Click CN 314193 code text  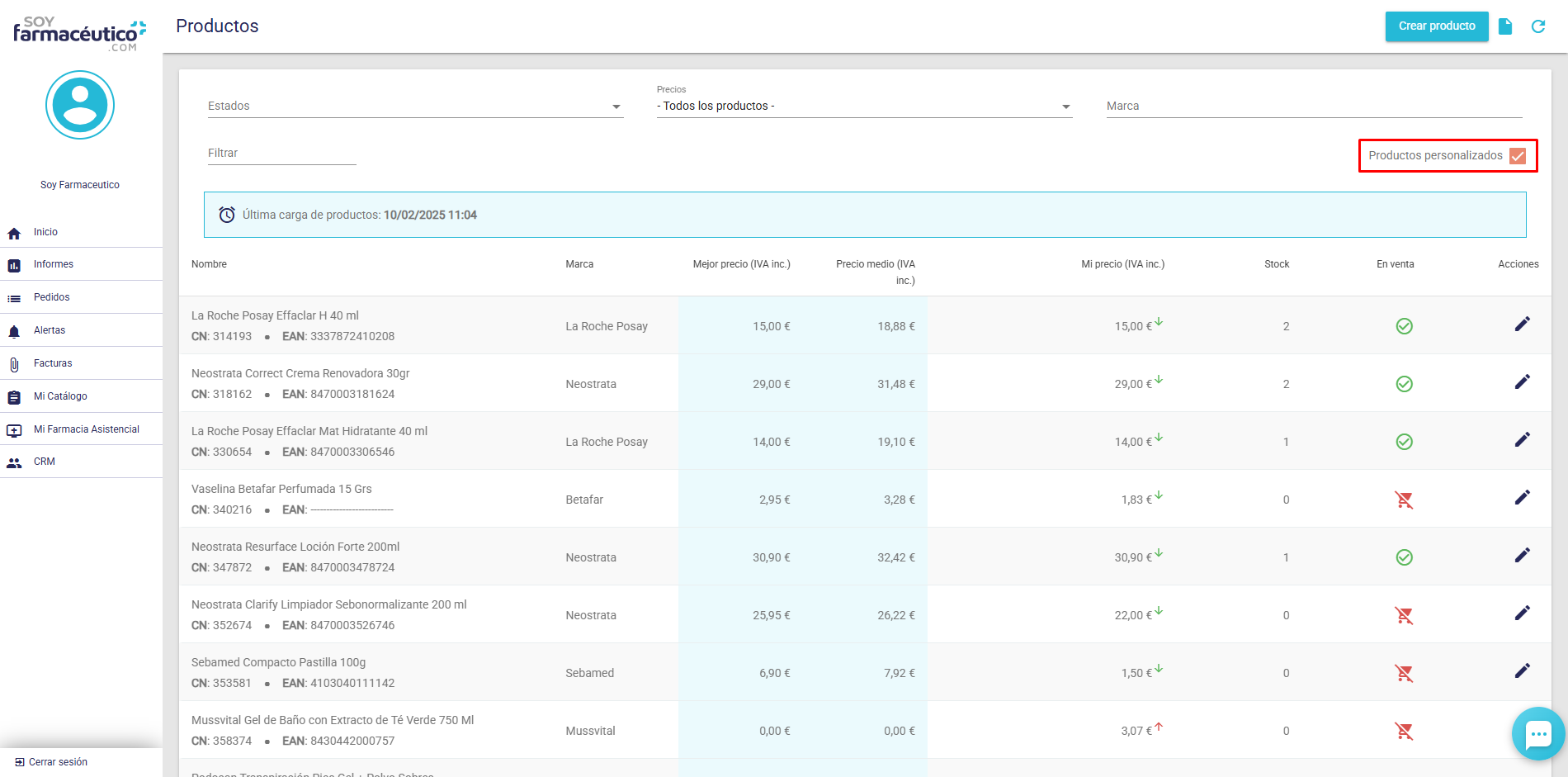coord(221,336)
